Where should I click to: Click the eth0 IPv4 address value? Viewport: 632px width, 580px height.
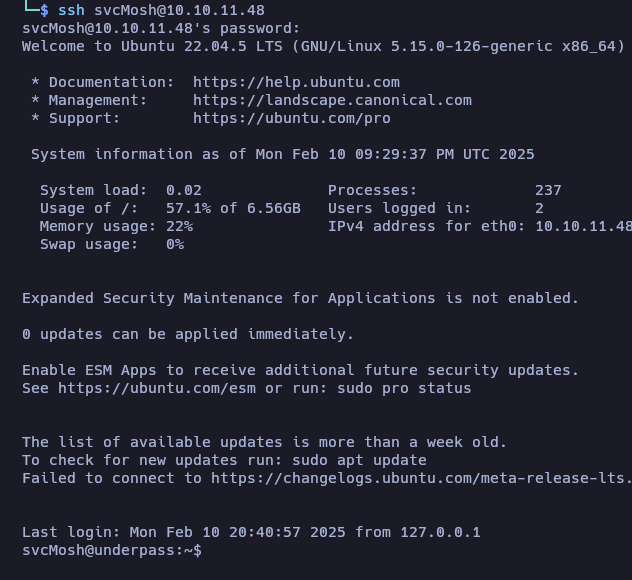click(584, 226)
